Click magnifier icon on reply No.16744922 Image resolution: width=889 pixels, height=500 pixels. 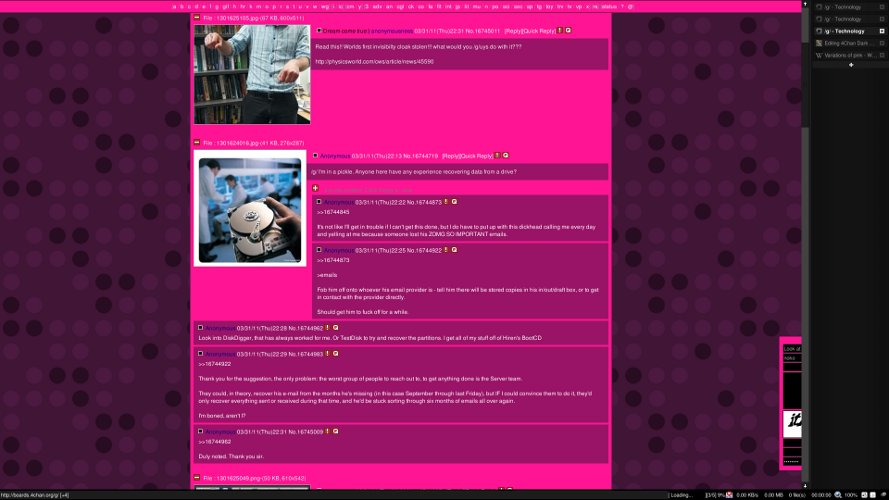click(x=454, y=250)
